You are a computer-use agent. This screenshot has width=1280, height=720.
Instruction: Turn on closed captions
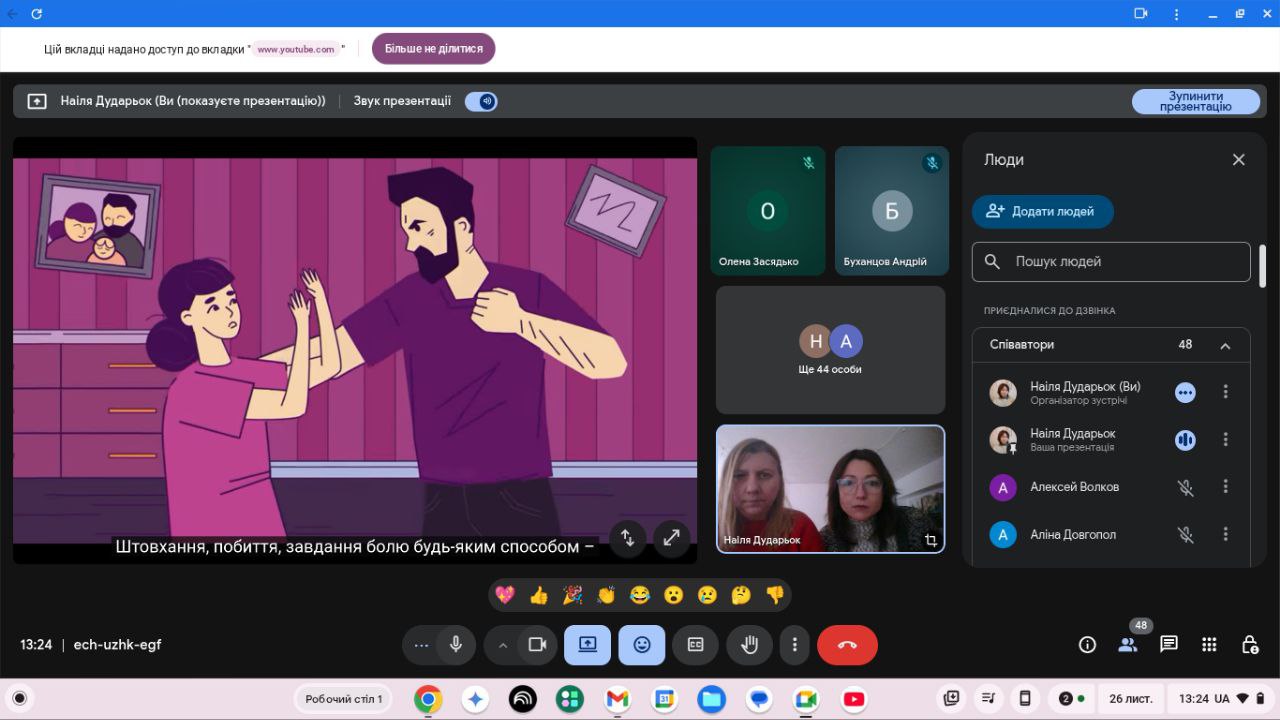tap(695, 645)
